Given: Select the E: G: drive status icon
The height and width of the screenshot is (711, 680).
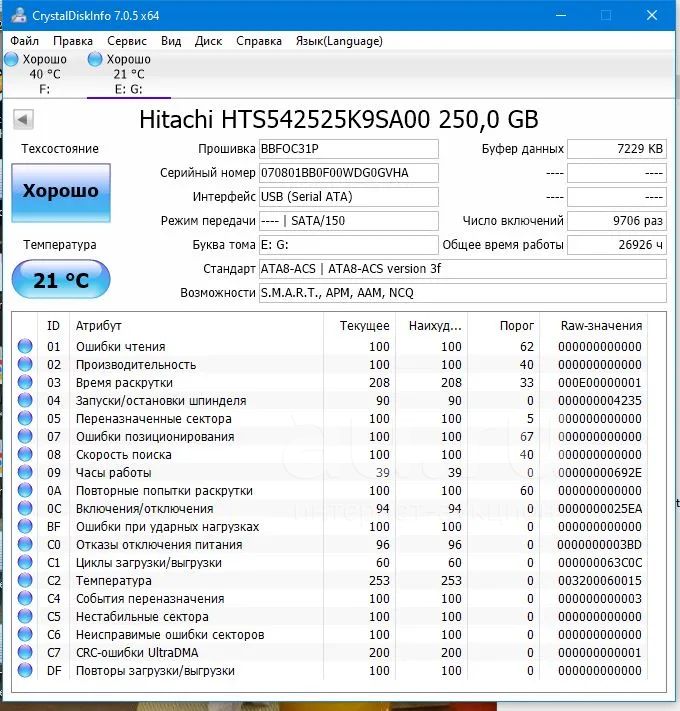Looking at the screenshot, I should [x=95, y=60].
